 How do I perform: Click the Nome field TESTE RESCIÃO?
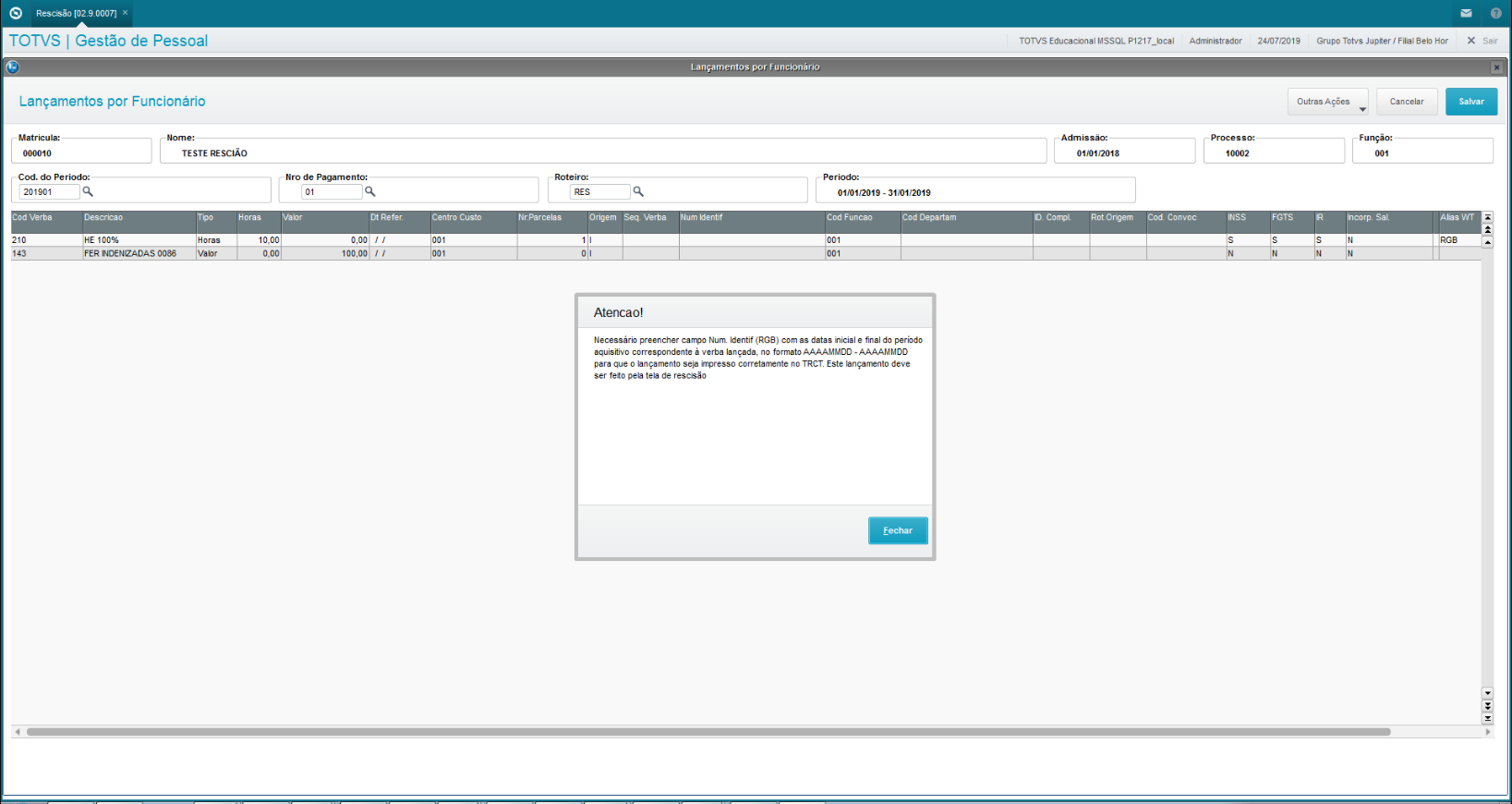coord(603,152)
